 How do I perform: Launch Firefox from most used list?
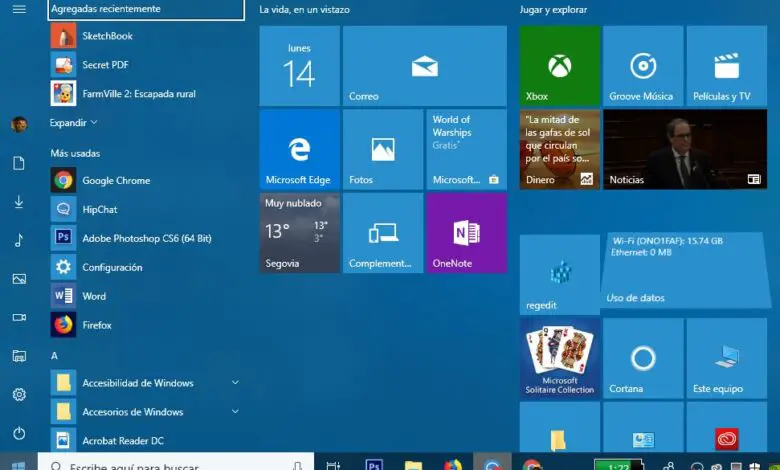click(x=146, y=325)
